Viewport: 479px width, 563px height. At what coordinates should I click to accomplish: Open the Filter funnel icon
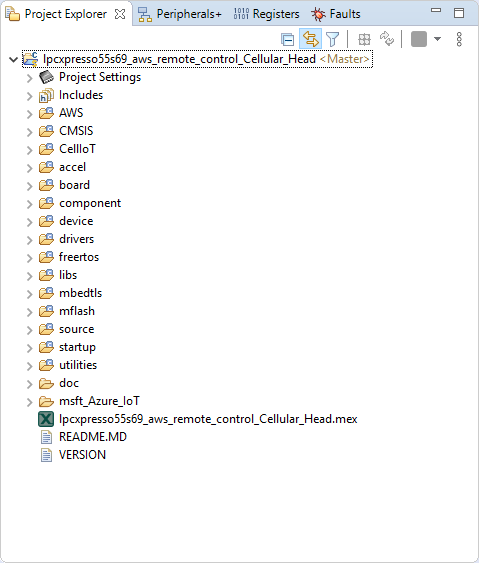332,39
